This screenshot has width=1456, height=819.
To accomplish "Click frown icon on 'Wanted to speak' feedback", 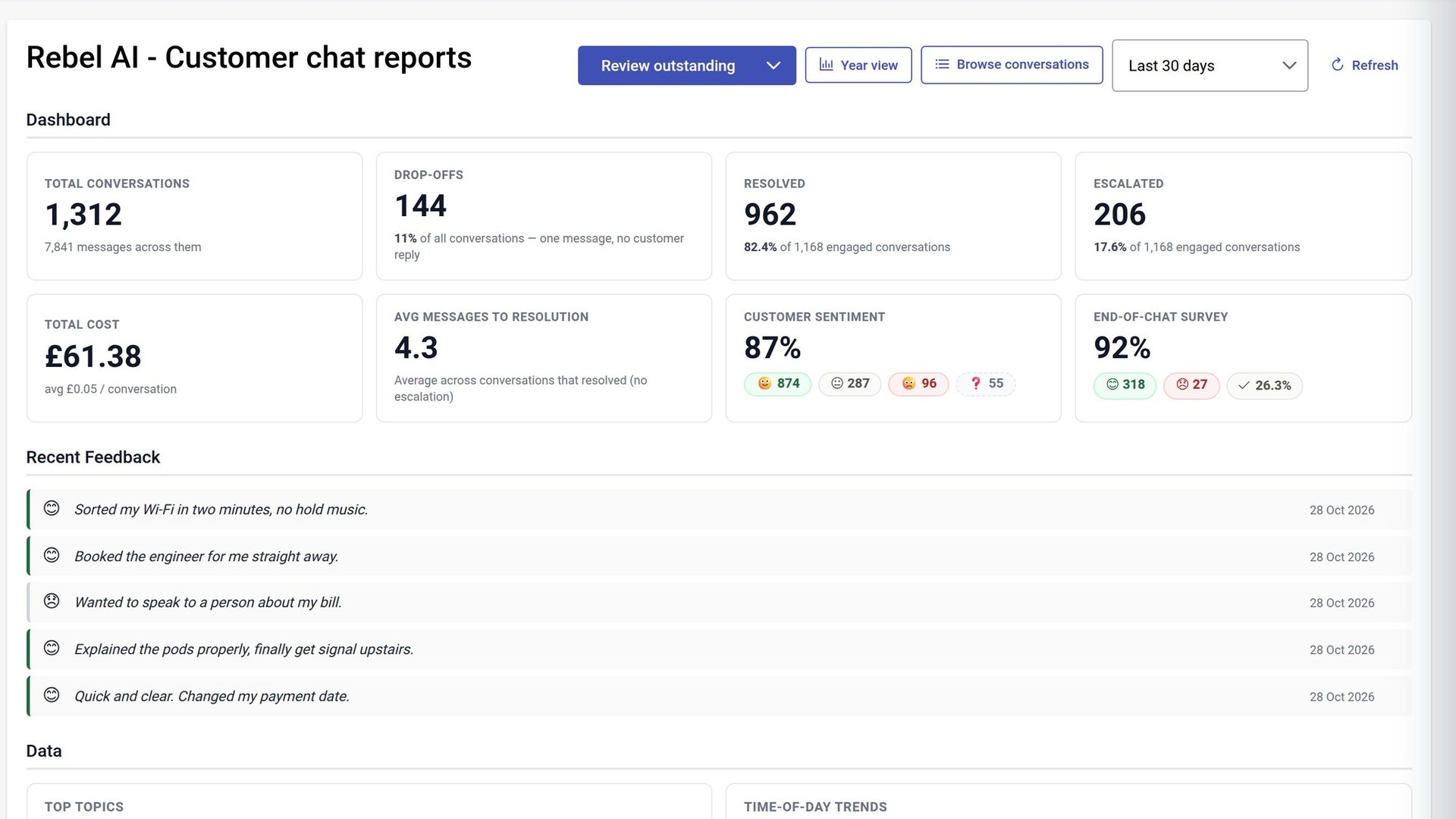I will (52, 601).
